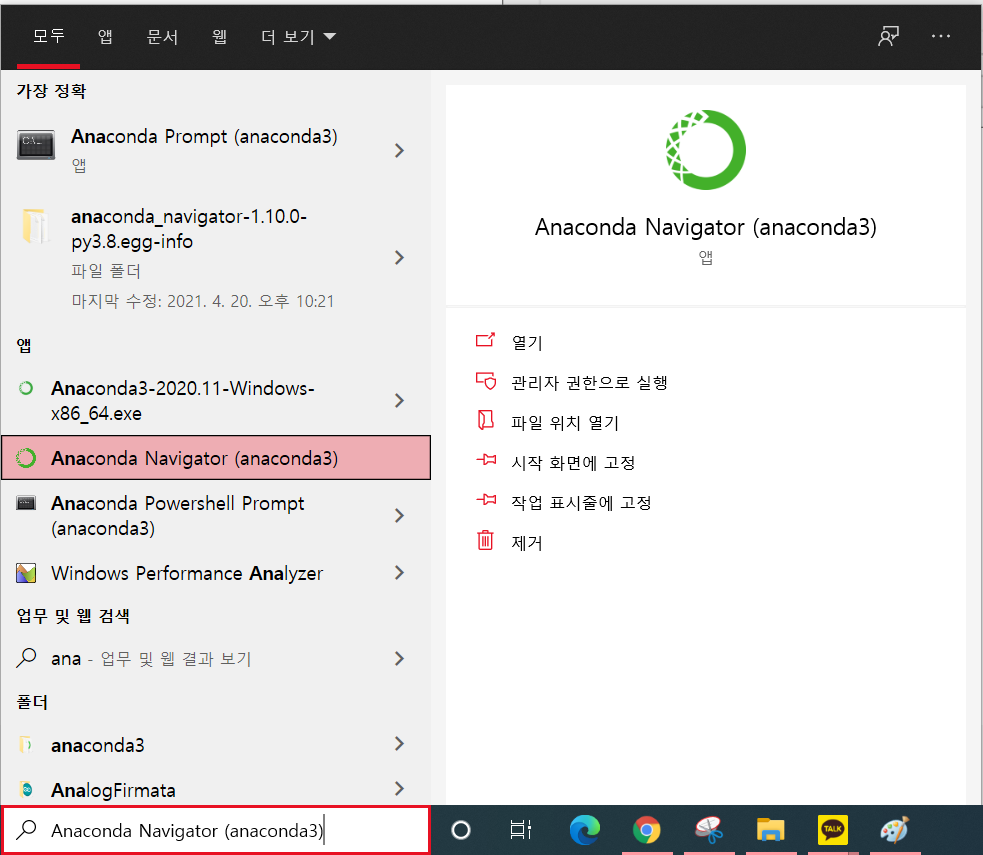Viewport: 983px width, 855px height.
Task: Open Paint from the taskbar
Action: click(x=894, y=830)
